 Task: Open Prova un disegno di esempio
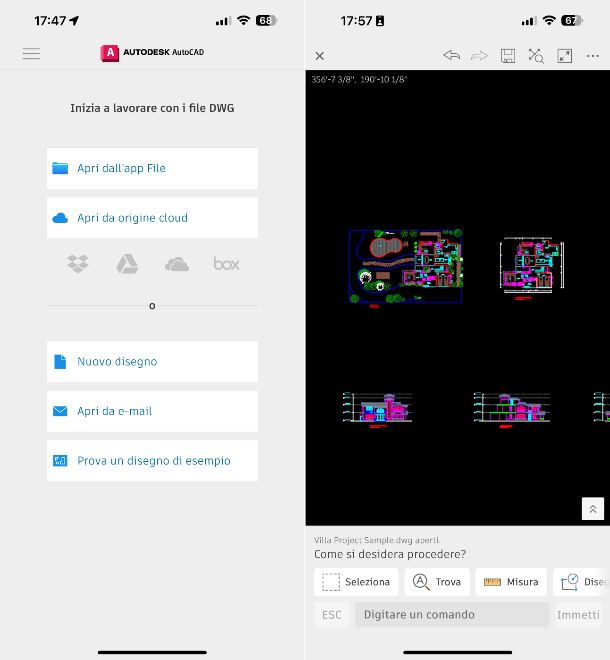click(x=152, y=461)
